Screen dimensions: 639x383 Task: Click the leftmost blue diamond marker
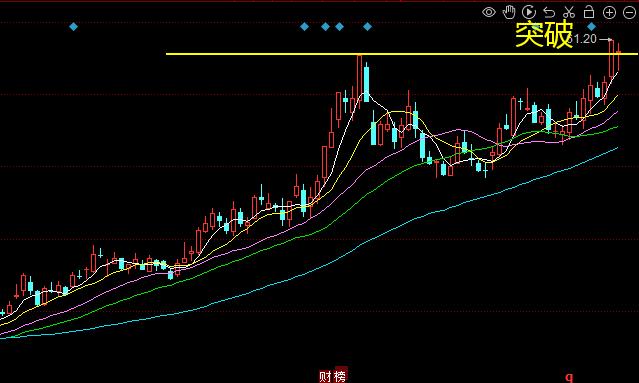tap(73, 27)
